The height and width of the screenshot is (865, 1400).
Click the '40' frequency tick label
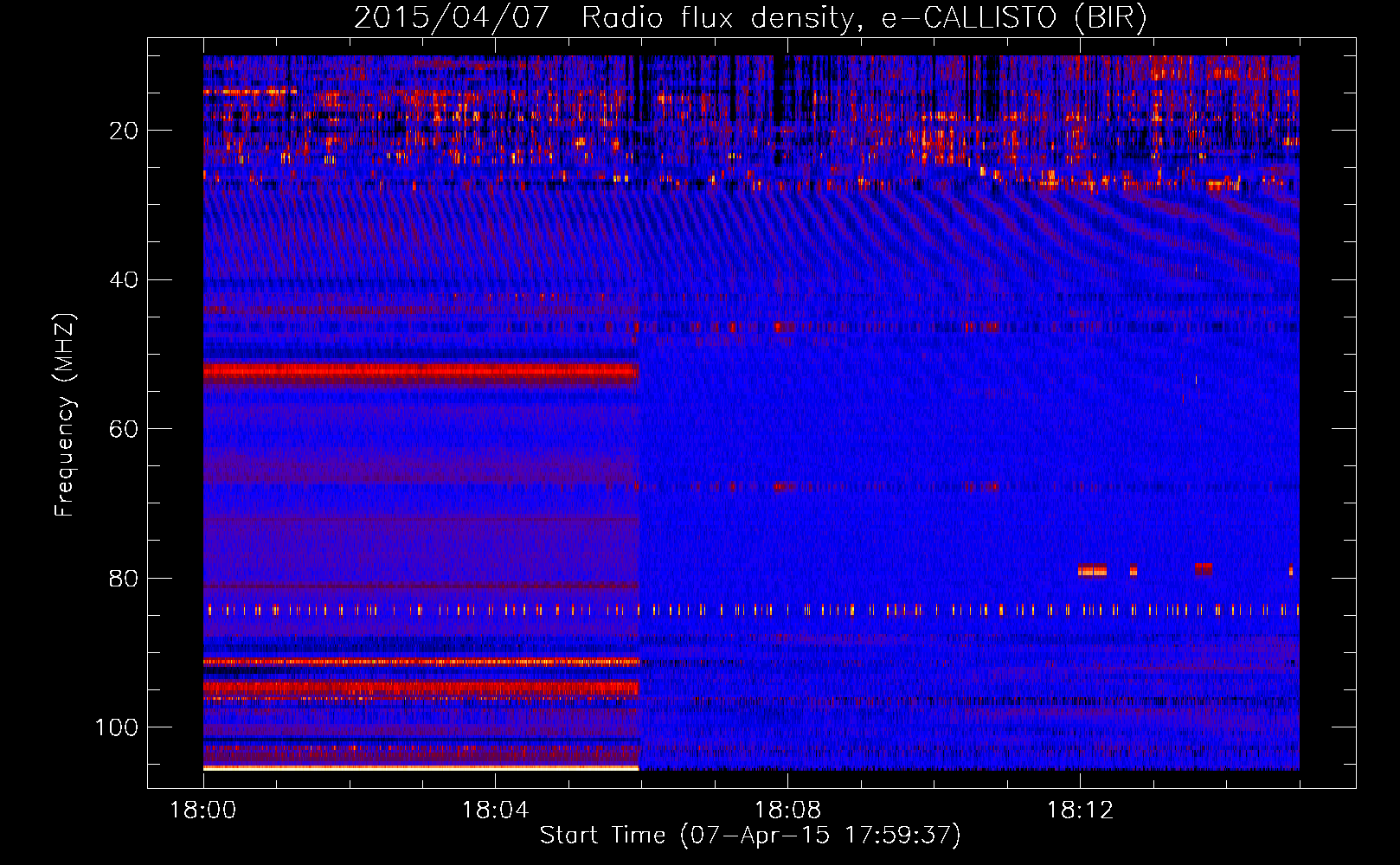point(124,280)
